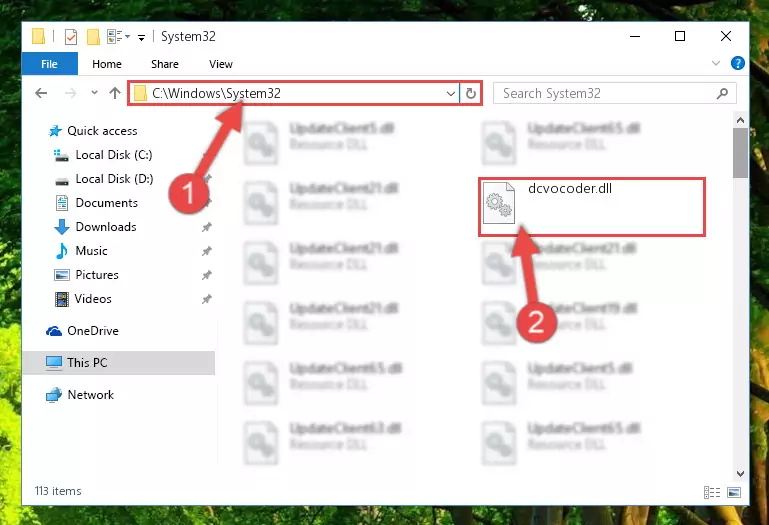Switch to the Home ribbon tab
This screenshot has height=525, width=769.
(106, 64)
